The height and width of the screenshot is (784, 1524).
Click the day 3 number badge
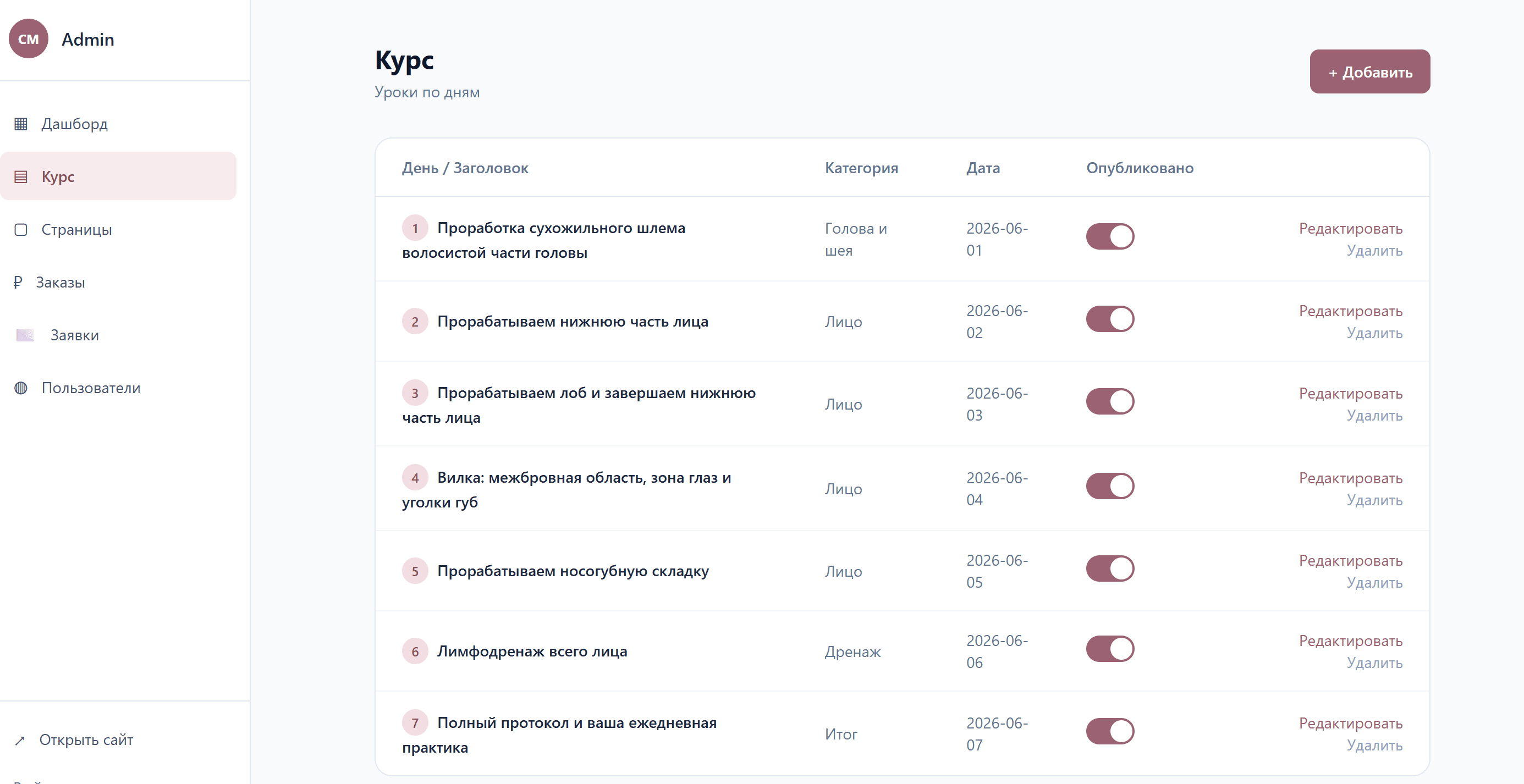coord(415,393)
